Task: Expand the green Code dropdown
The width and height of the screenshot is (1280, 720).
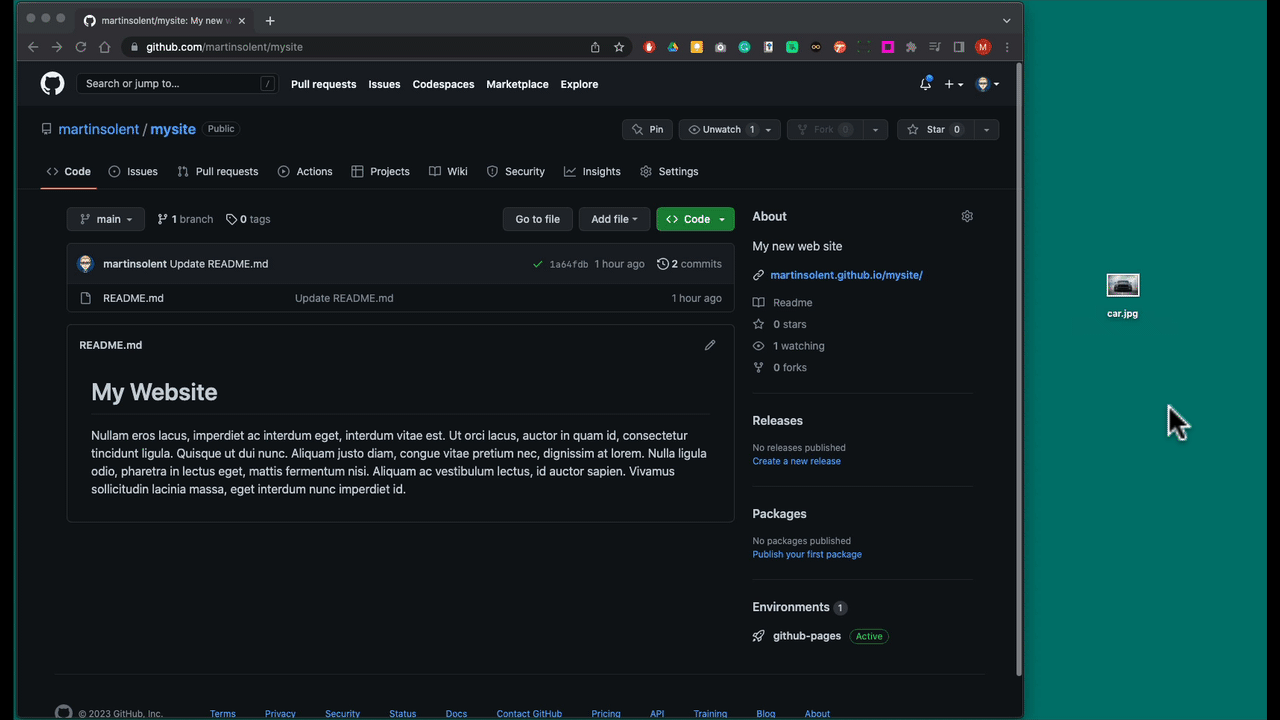Action: (x=695, y=219)
